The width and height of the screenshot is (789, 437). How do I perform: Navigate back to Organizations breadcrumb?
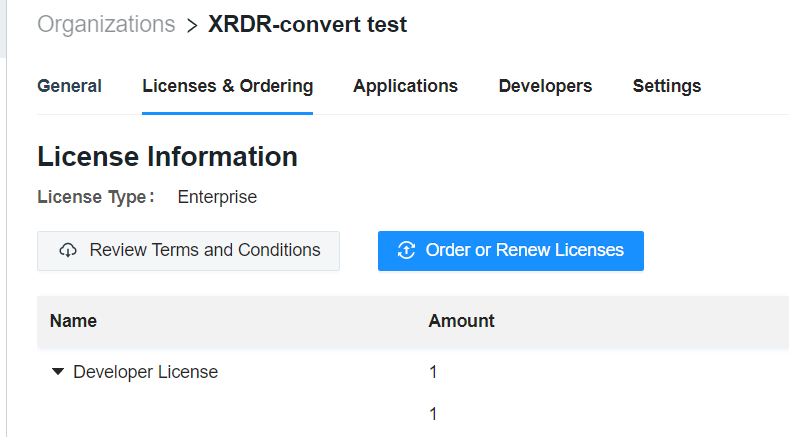(x=106, y=25)
